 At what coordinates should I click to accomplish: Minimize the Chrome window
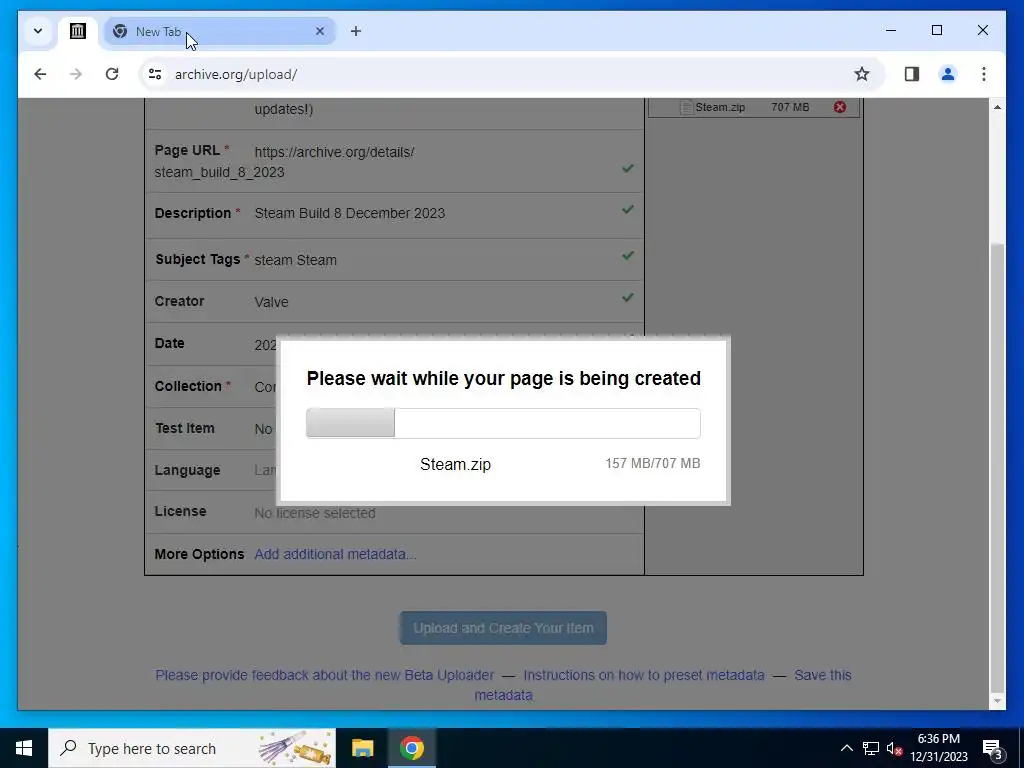click(x=891, y=30)
